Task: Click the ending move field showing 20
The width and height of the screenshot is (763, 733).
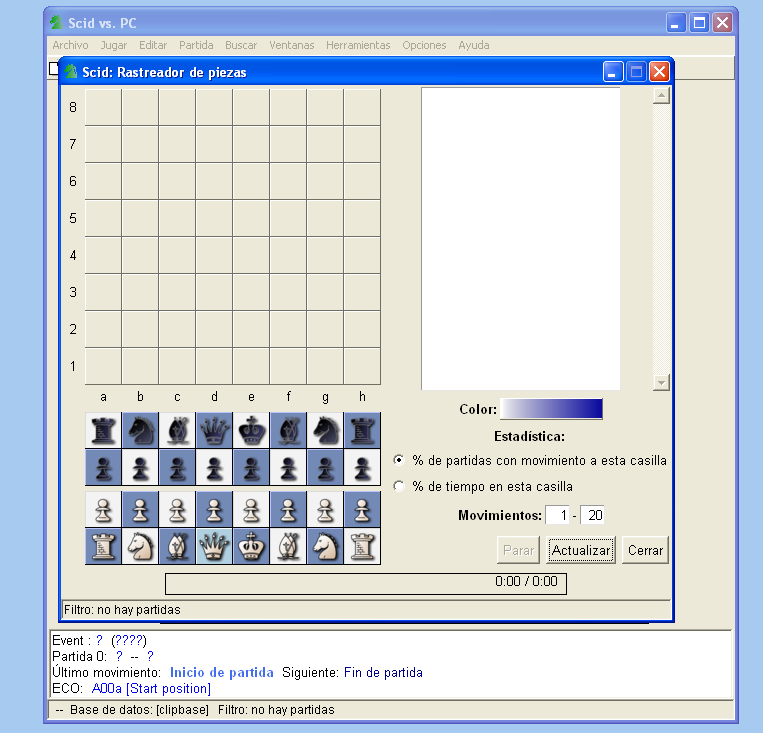Action: [592, 515]
